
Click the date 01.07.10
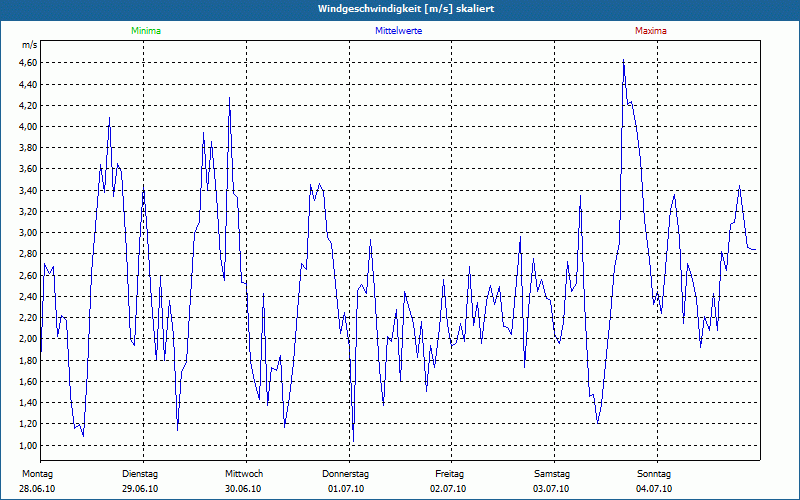pos(346,489)
